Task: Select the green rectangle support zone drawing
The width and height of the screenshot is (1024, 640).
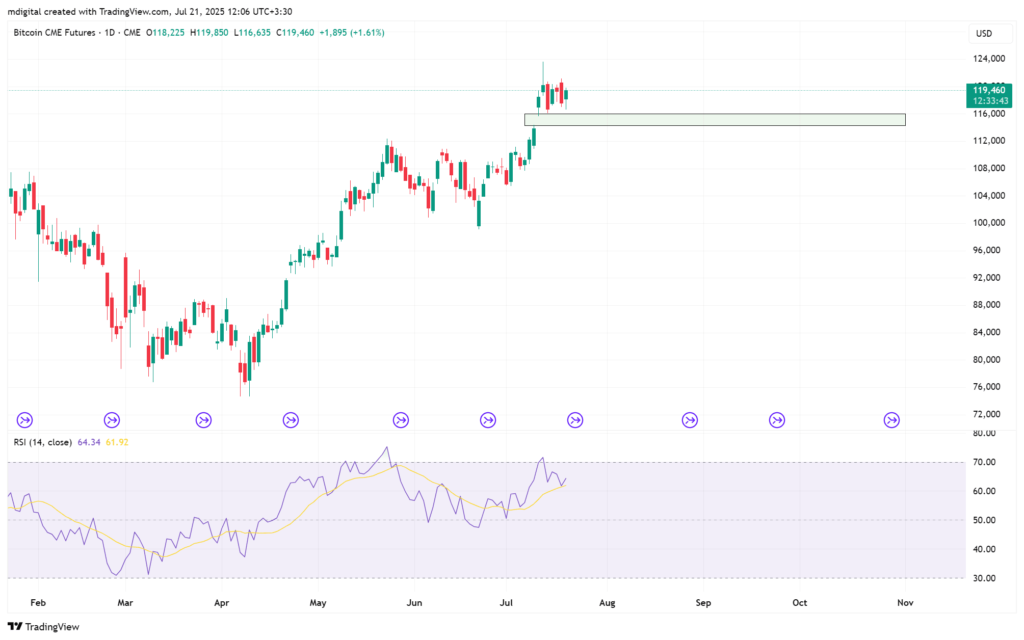Action: (x=714, y=120)
